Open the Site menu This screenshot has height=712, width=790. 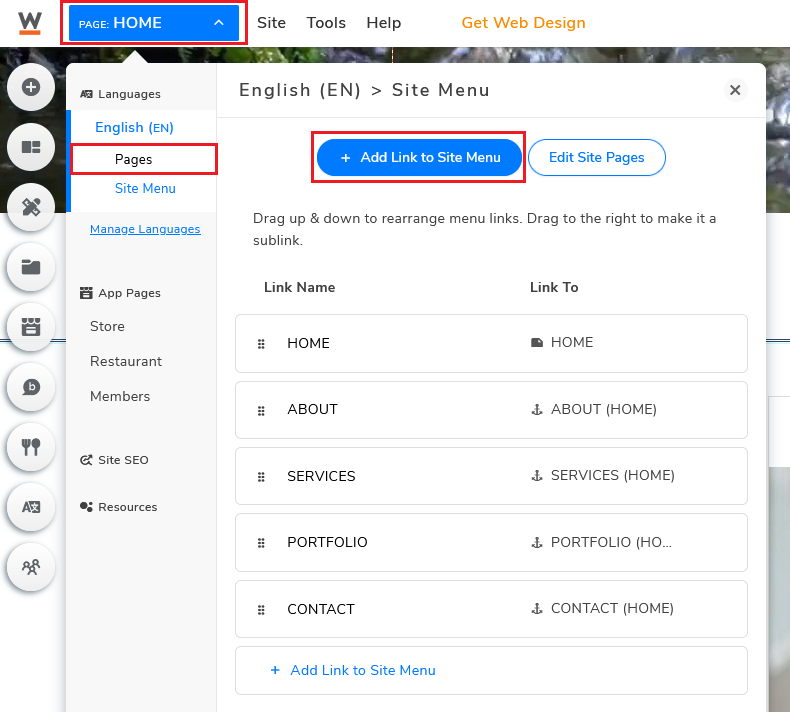pyautogui.click(x=271, y=23)
